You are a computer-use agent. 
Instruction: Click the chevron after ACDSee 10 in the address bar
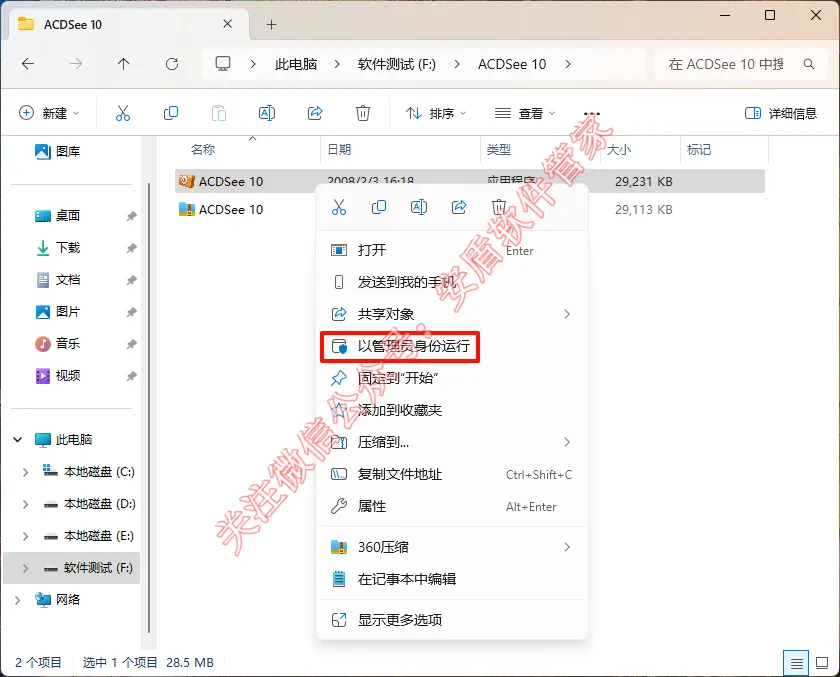(568, 64)
